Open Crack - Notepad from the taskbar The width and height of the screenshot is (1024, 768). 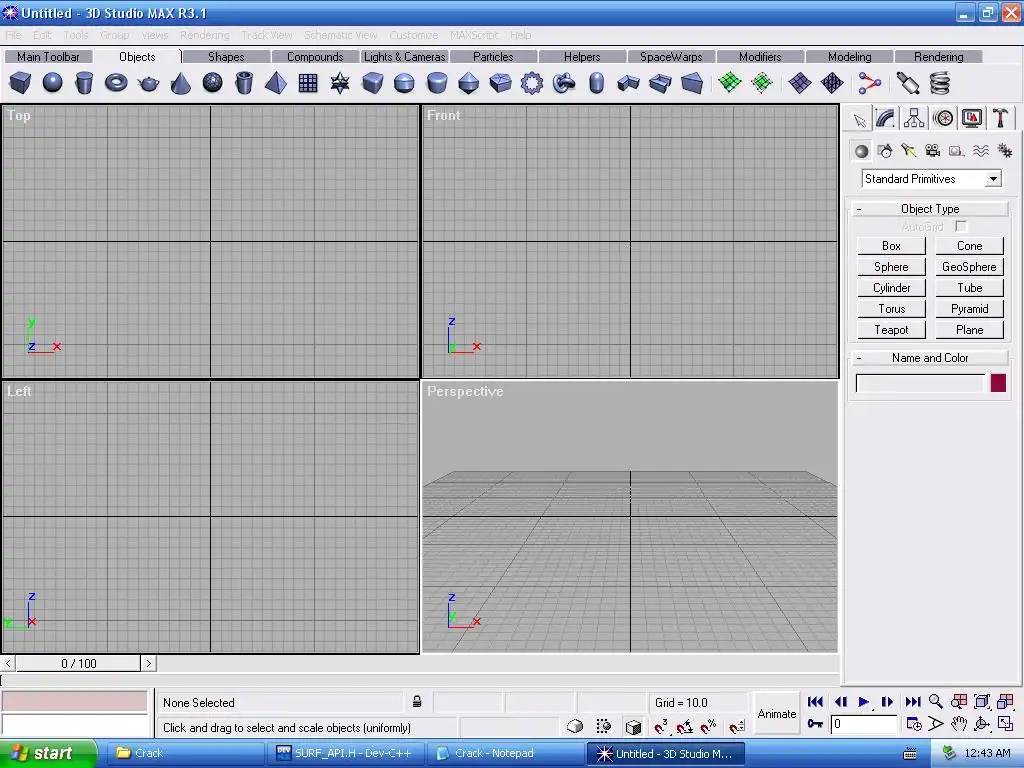[x=505, y=753]
